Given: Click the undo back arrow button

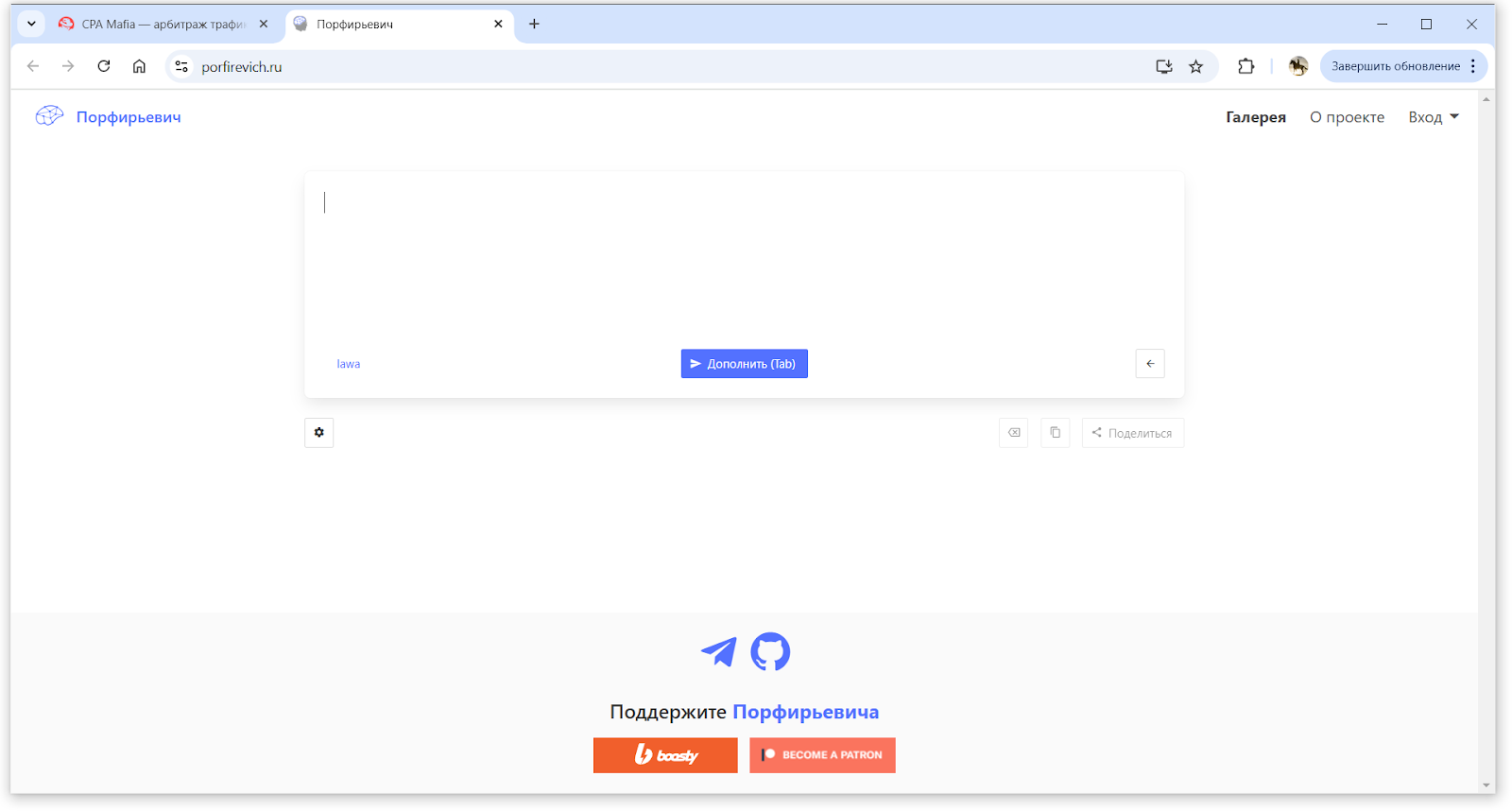Looking at the screenshot, I should point(1150,364).
